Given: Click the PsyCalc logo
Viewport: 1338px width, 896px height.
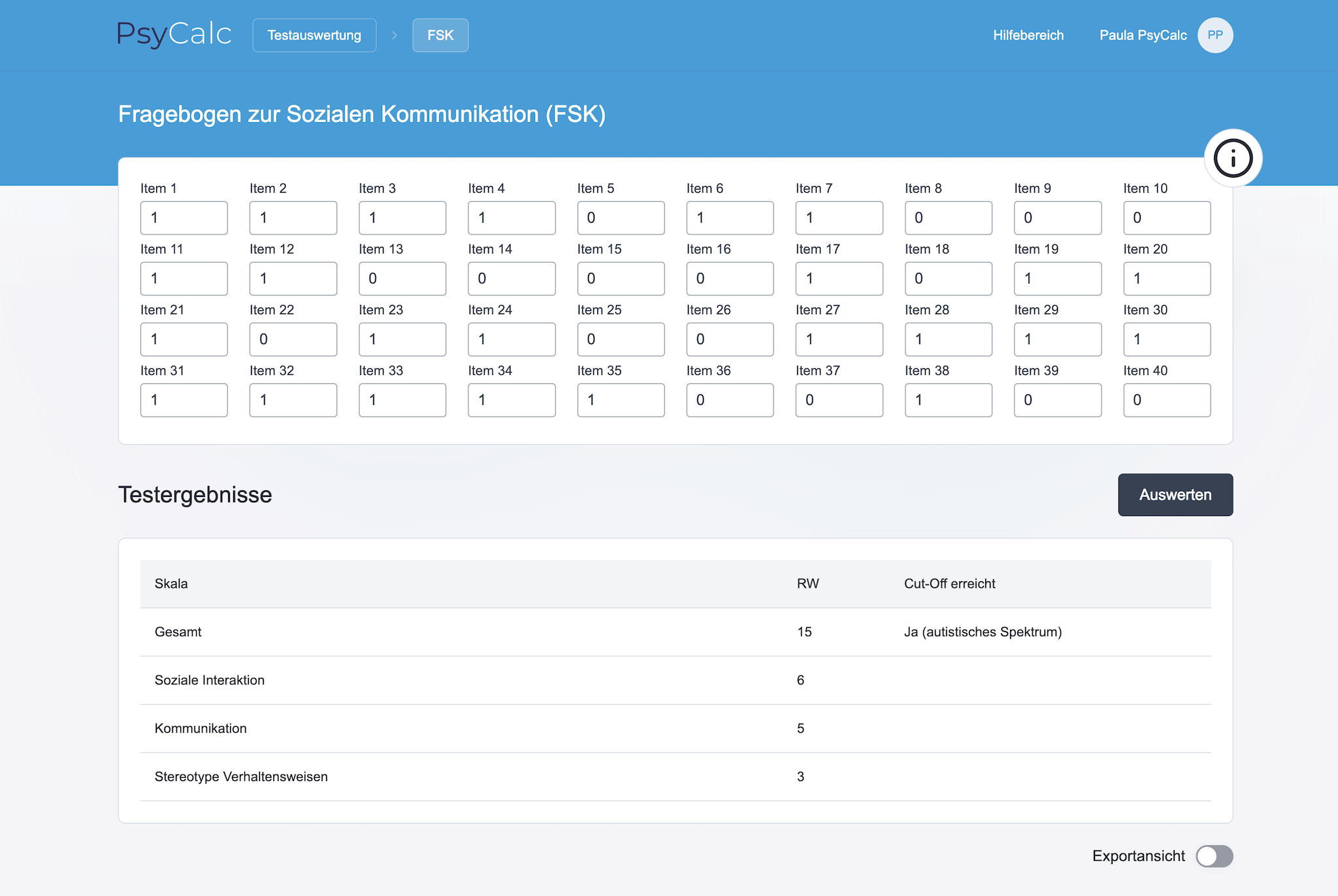Looking at the screenshot, I should click(x=174, y=35).
